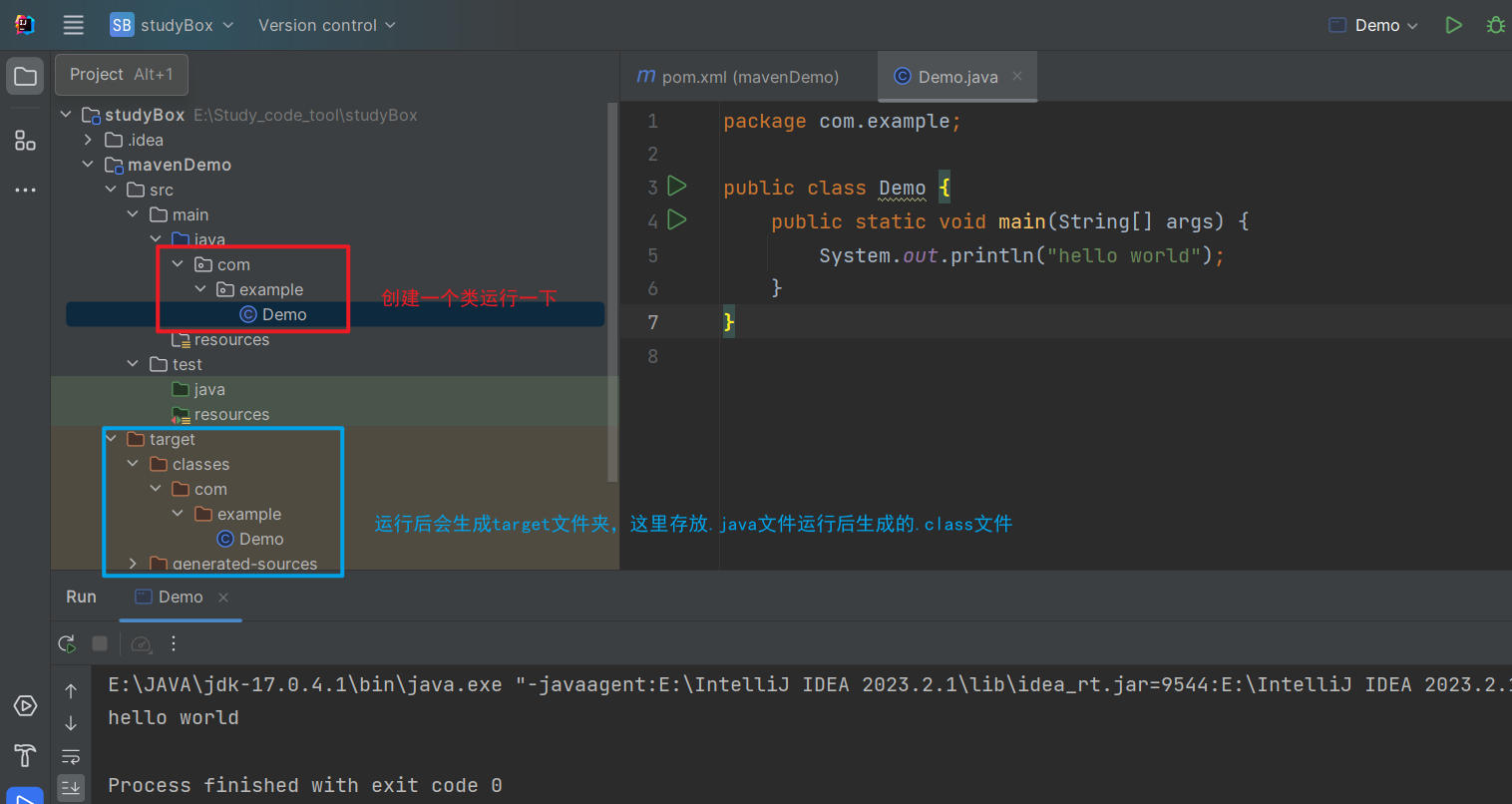Click the Project Alt+1 tooltip button
1512x804 pixels.
click(x=122, y=75)
